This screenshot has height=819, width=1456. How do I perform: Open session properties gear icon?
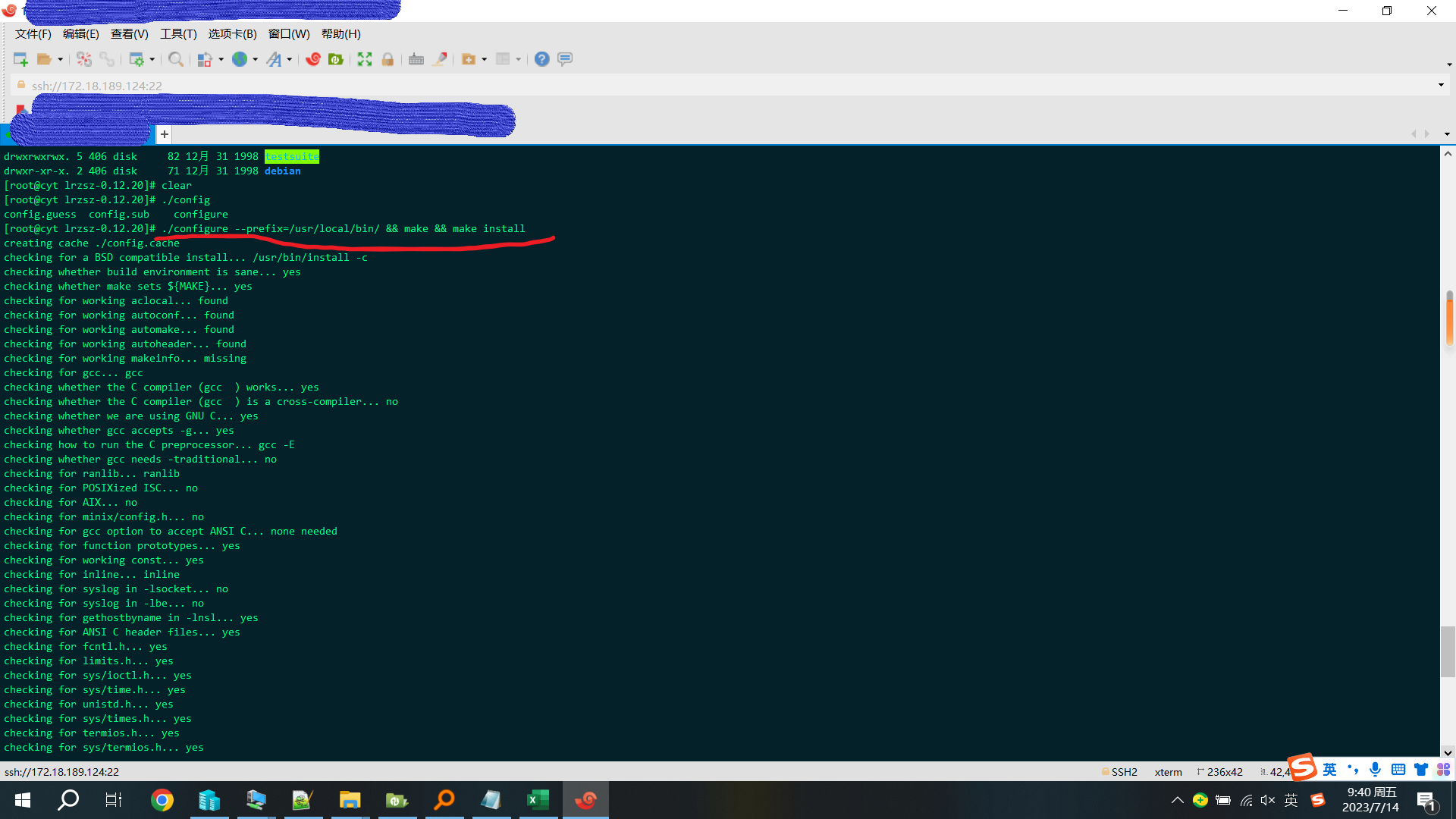(136, 59)
